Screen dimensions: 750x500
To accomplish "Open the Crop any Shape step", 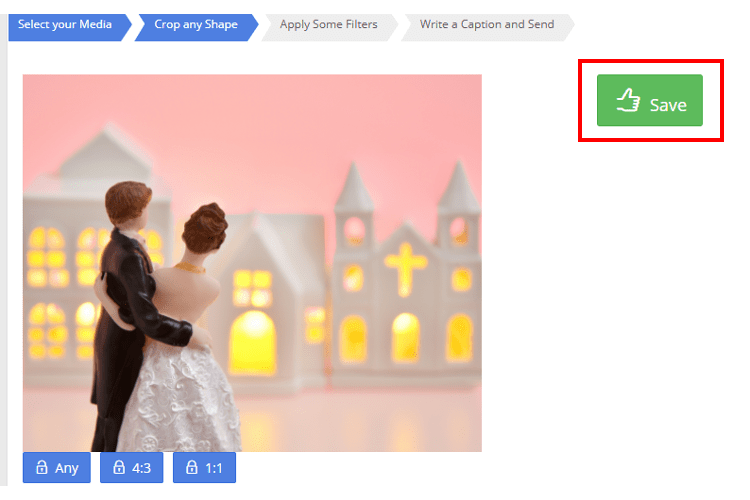I will point(196,24).
